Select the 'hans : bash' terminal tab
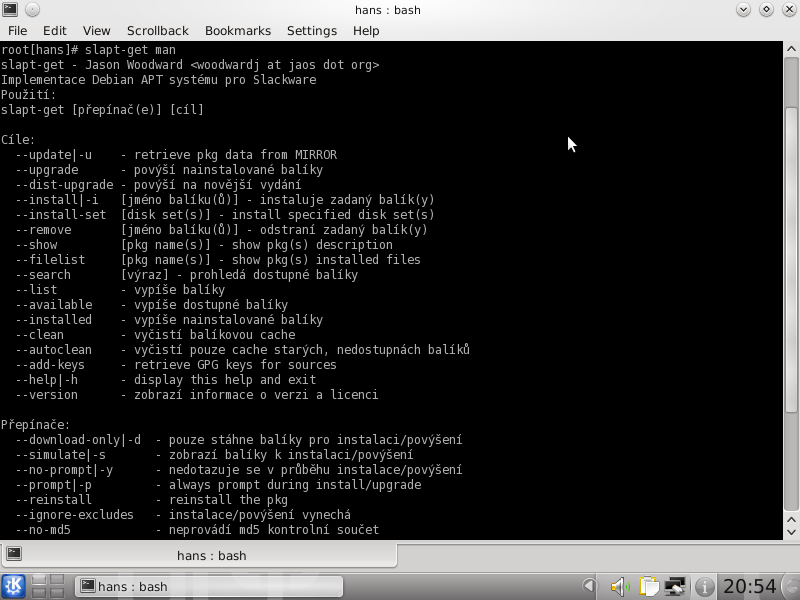This screenshot has height=600, width=800. click(x=199, y=555)
